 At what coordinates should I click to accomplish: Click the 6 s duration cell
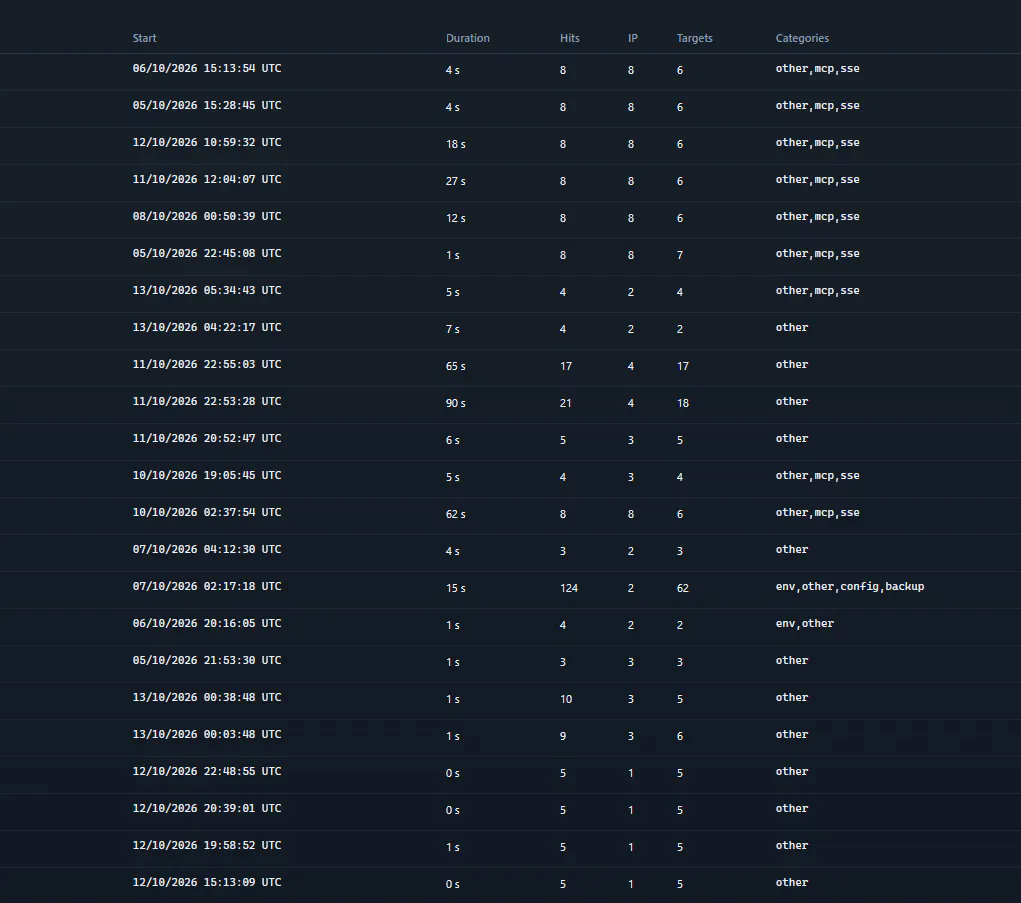click(x=453, y=441)
